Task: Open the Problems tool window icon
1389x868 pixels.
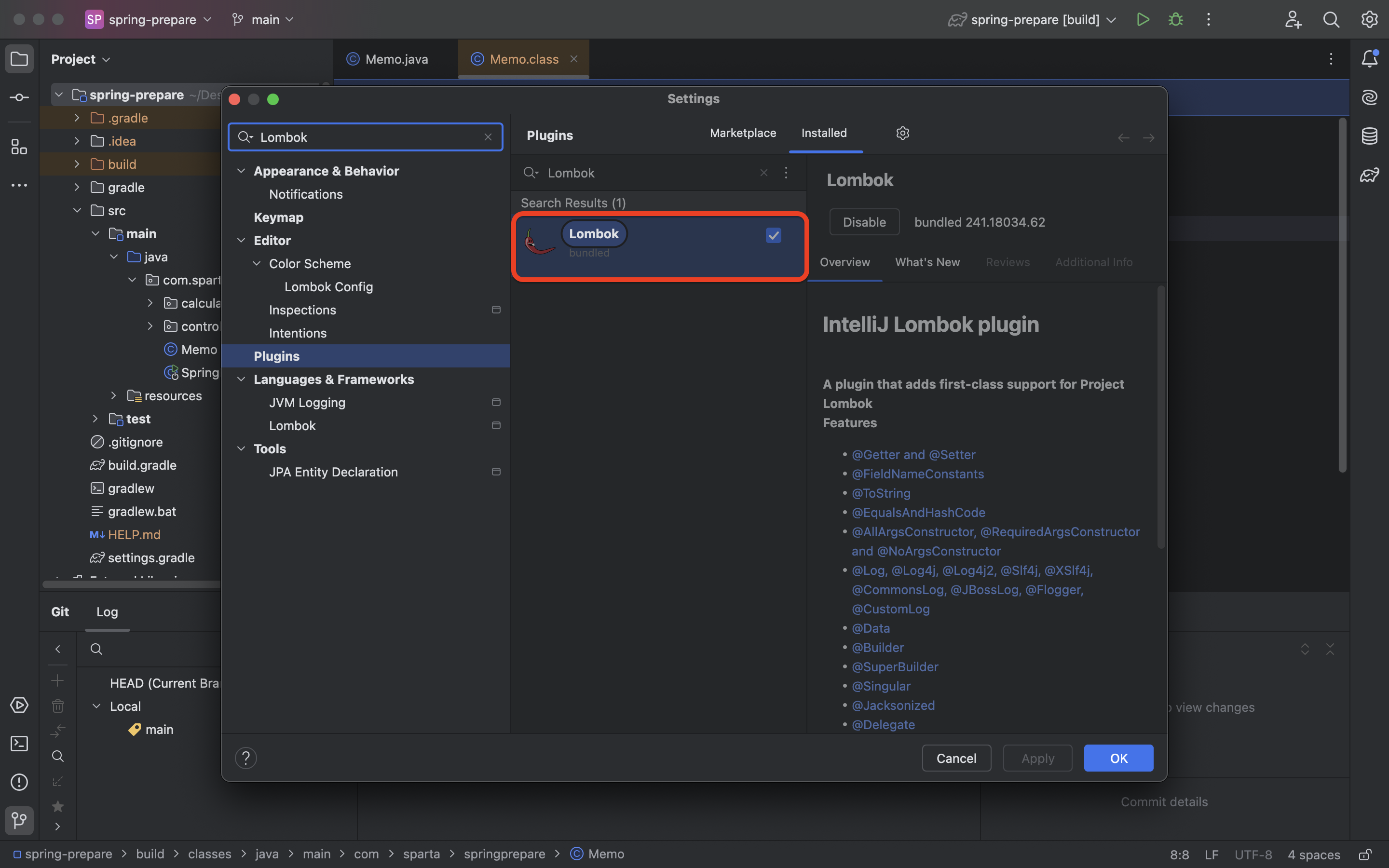Action: click(19, 782)
